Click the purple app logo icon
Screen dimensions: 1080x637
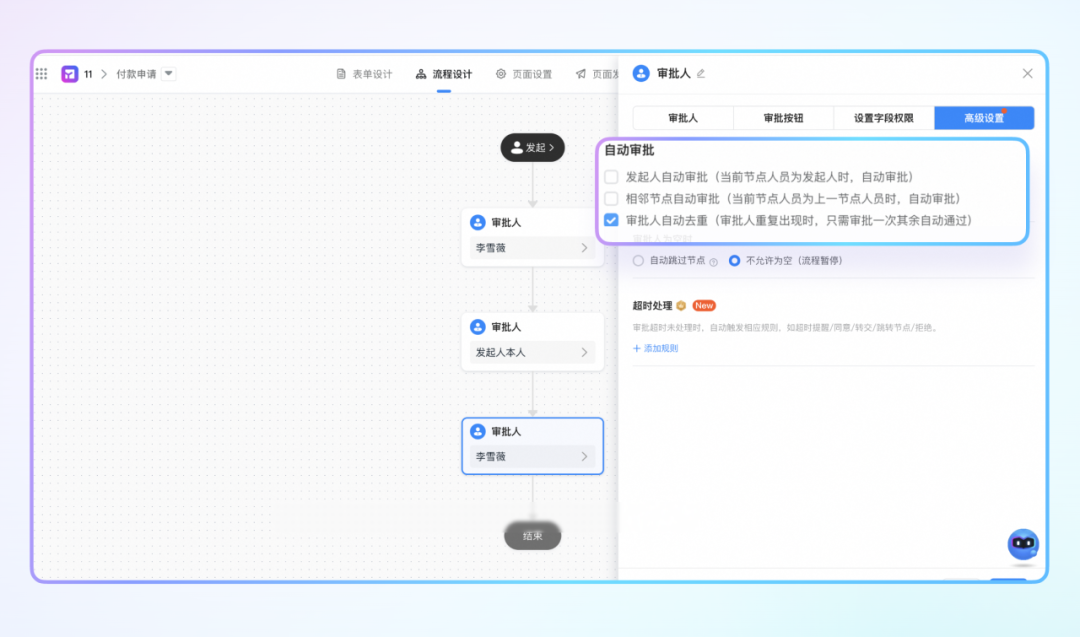(70, 74)
